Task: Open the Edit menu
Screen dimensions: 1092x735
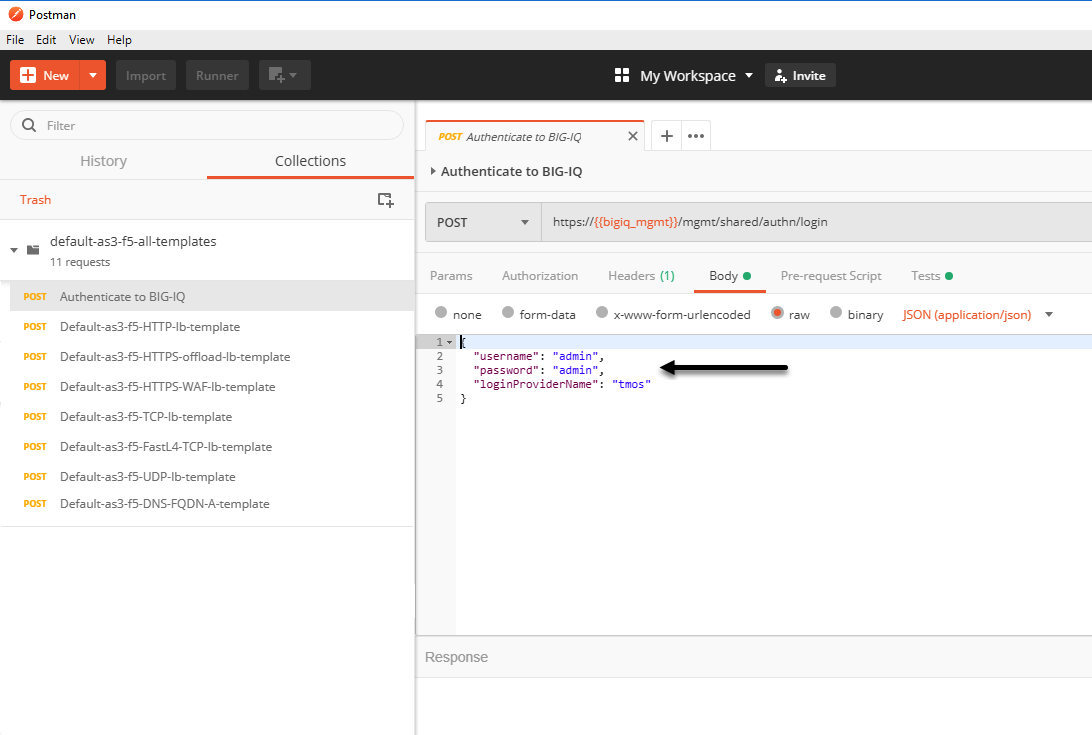Action: 46,40
